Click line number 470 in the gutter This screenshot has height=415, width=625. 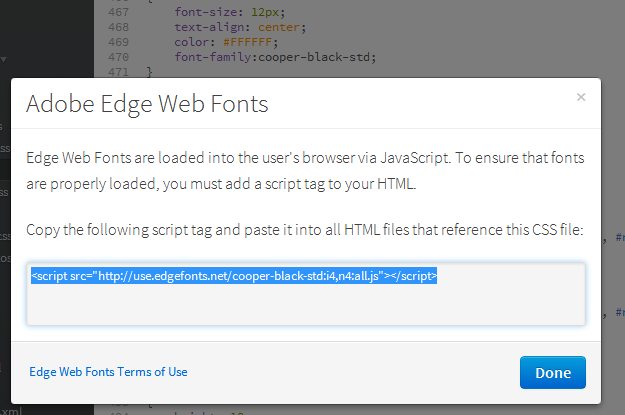(x=118, y=57)
